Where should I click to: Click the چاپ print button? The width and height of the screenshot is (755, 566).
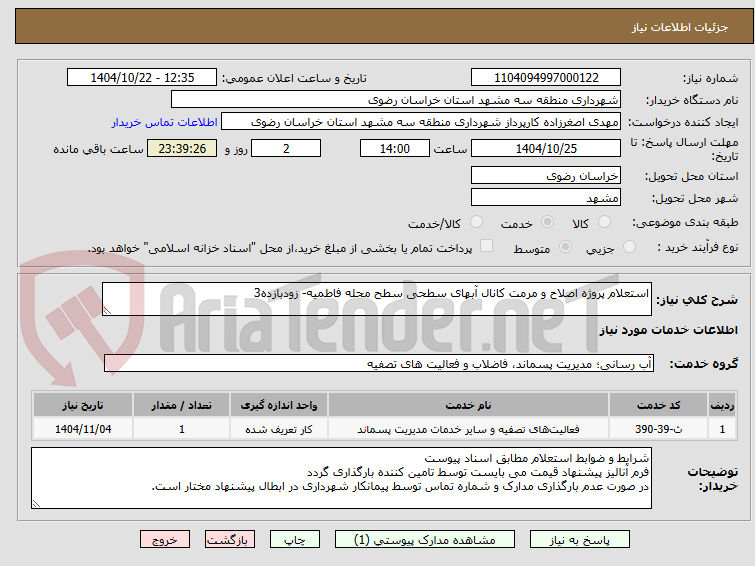[x=295, y=540]
